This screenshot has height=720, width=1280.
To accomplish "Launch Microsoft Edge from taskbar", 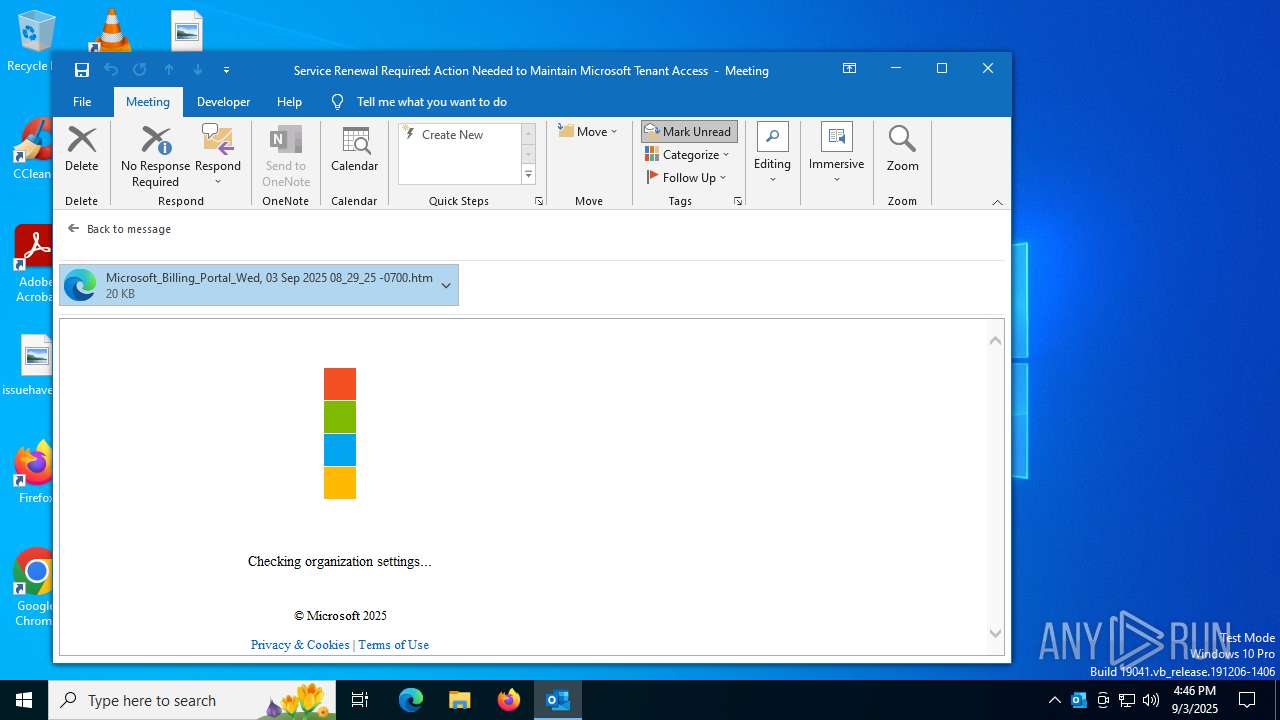I will (x=411, y=700).
